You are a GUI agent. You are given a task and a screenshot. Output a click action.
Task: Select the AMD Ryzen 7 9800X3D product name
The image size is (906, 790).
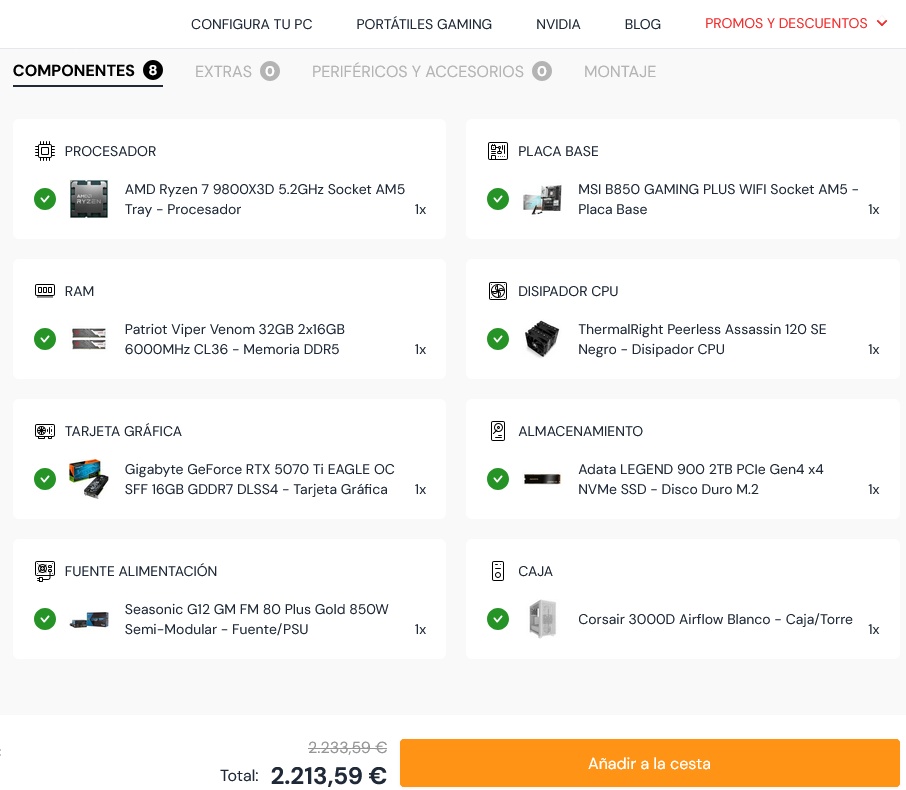pyautogui.click(x=265, y=199)
